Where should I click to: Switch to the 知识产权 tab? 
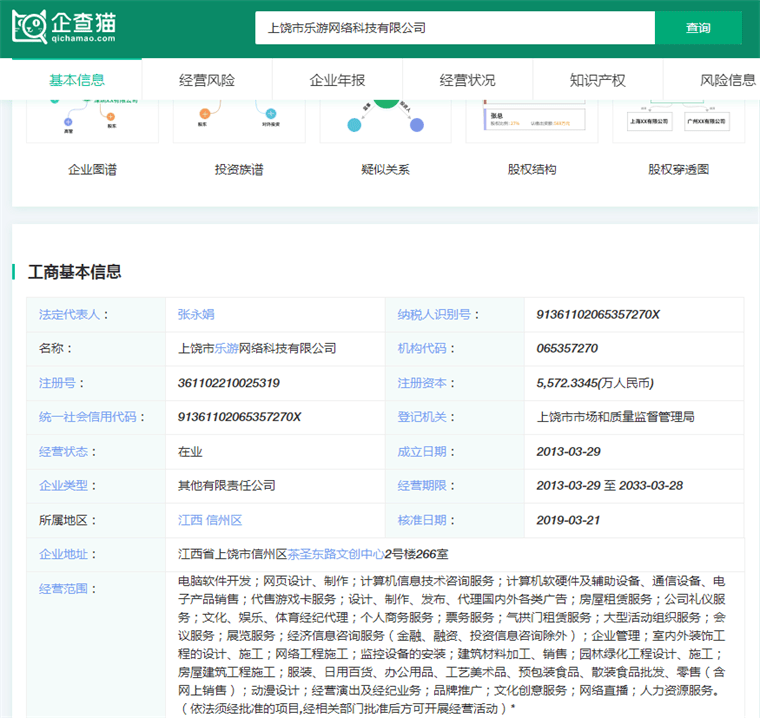(597, 80)
